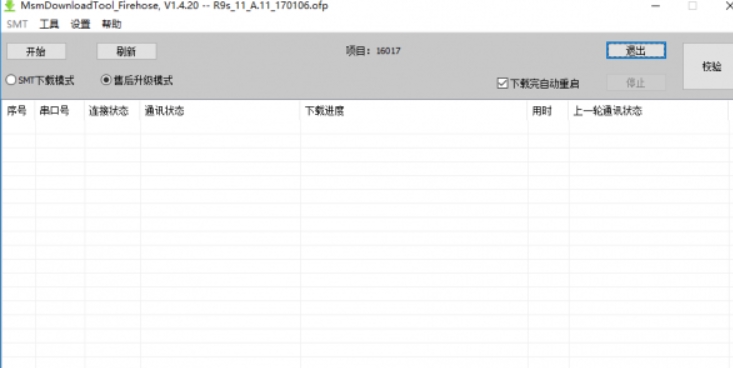Select the SMT下载模式 radio button
This screenshot has height=368, width=733.
tap(40, 80)
